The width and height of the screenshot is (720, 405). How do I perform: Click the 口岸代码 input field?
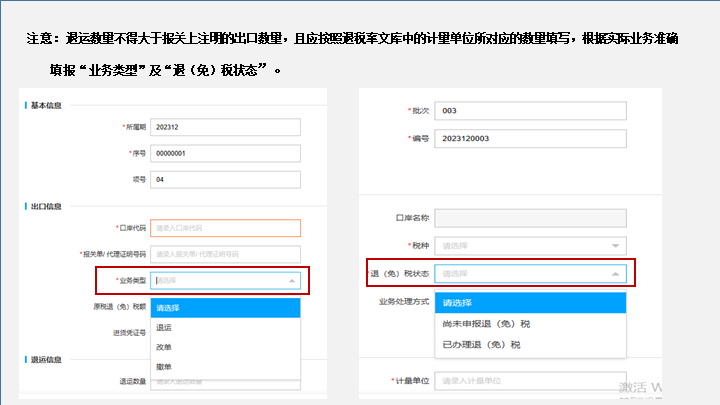225,228
